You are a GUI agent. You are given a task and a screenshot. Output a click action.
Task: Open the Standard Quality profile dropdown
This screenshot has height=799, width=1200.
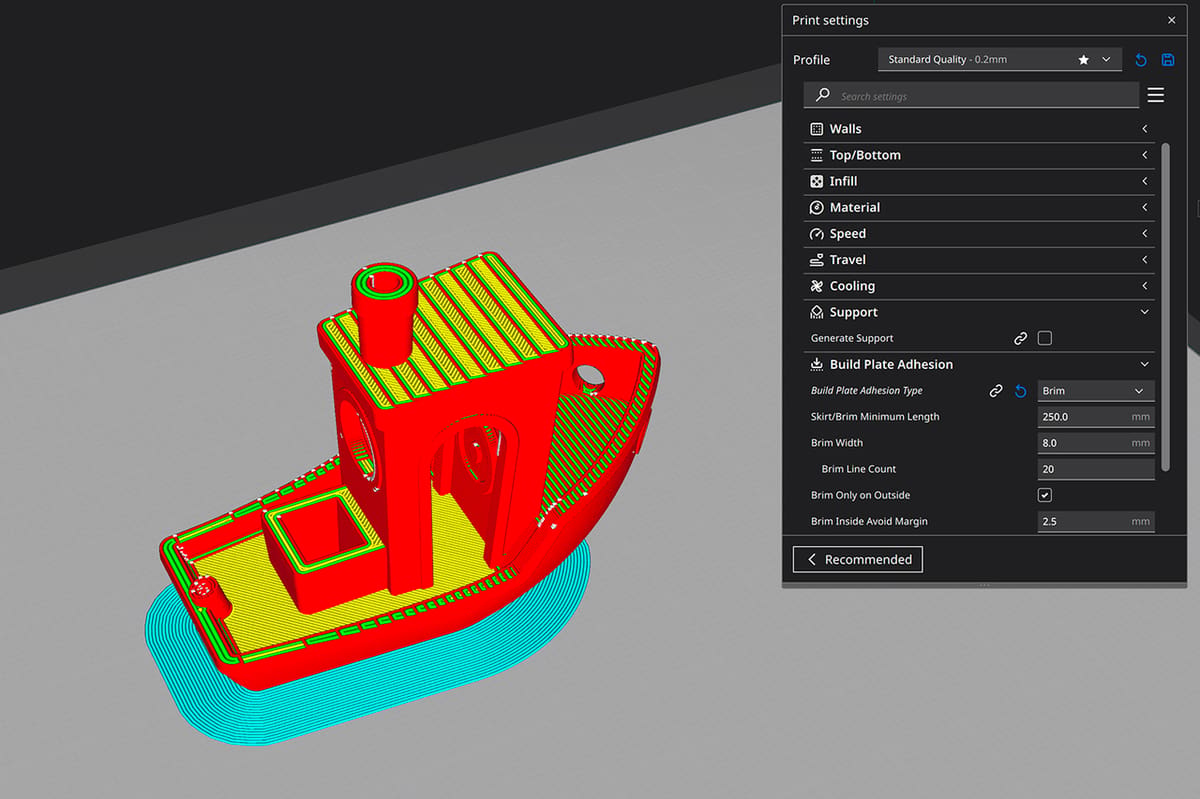coord(999,60)
